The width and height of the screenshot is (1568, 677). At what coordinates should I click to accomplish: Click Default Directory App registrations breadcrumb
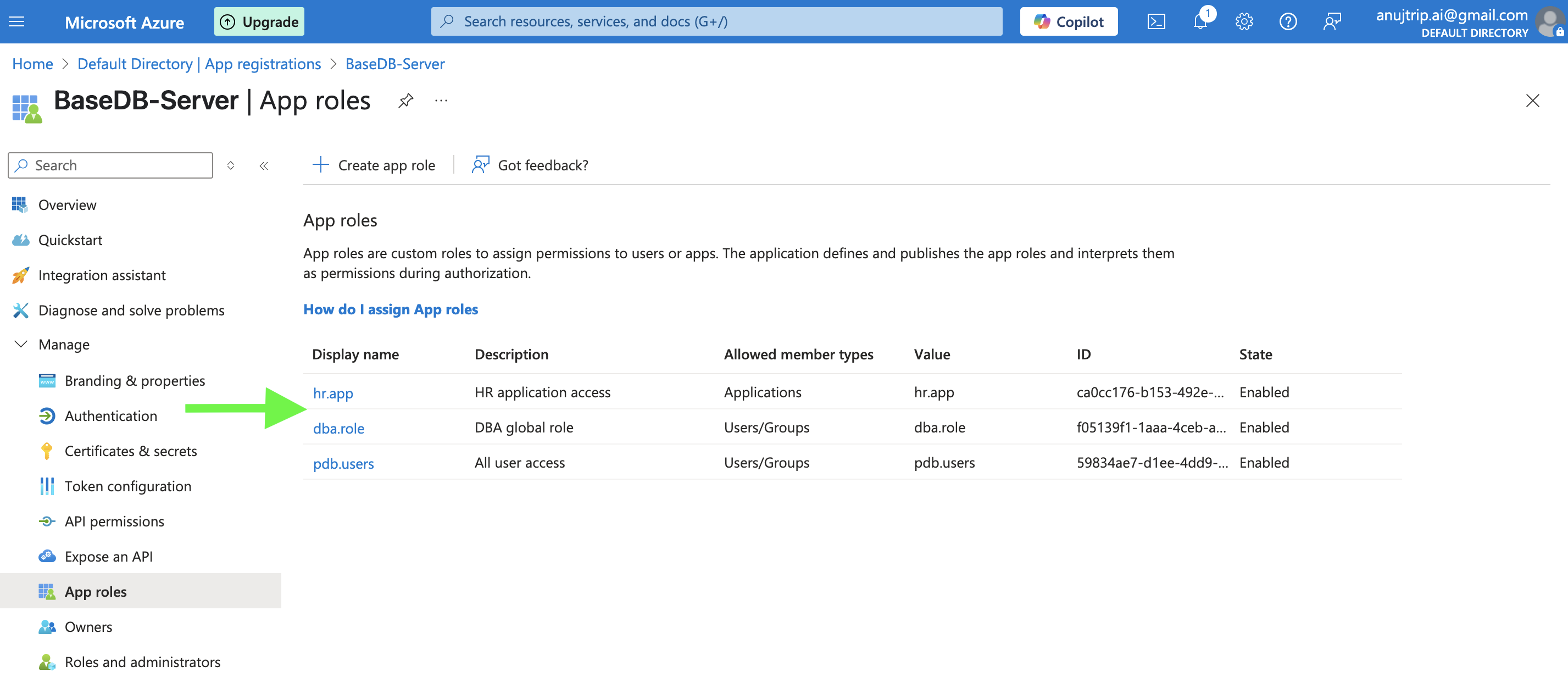(199, 64)
